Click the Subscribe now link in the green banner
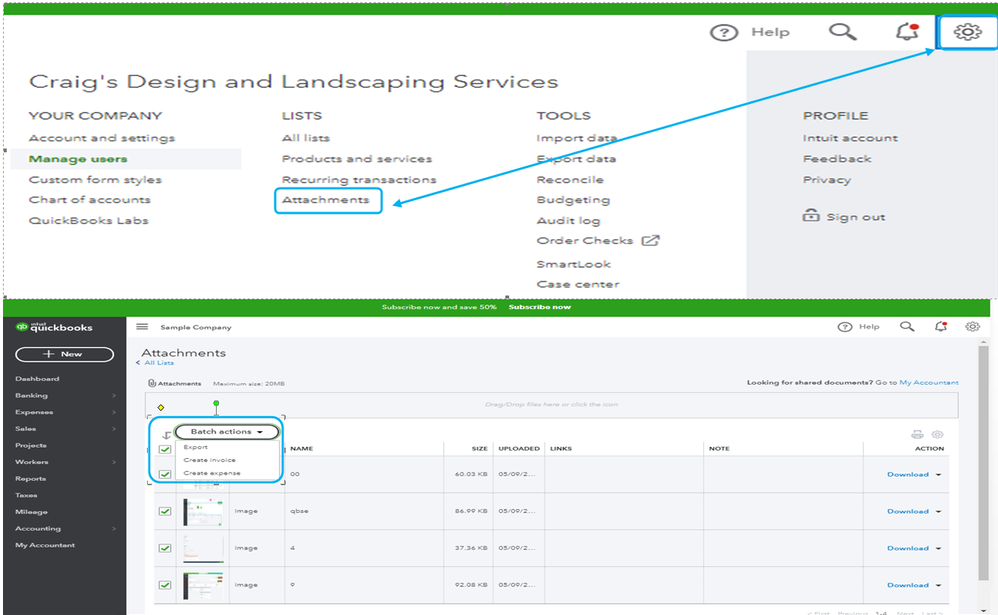The width and height of the screenshot is (998, 615). point(540,307)
